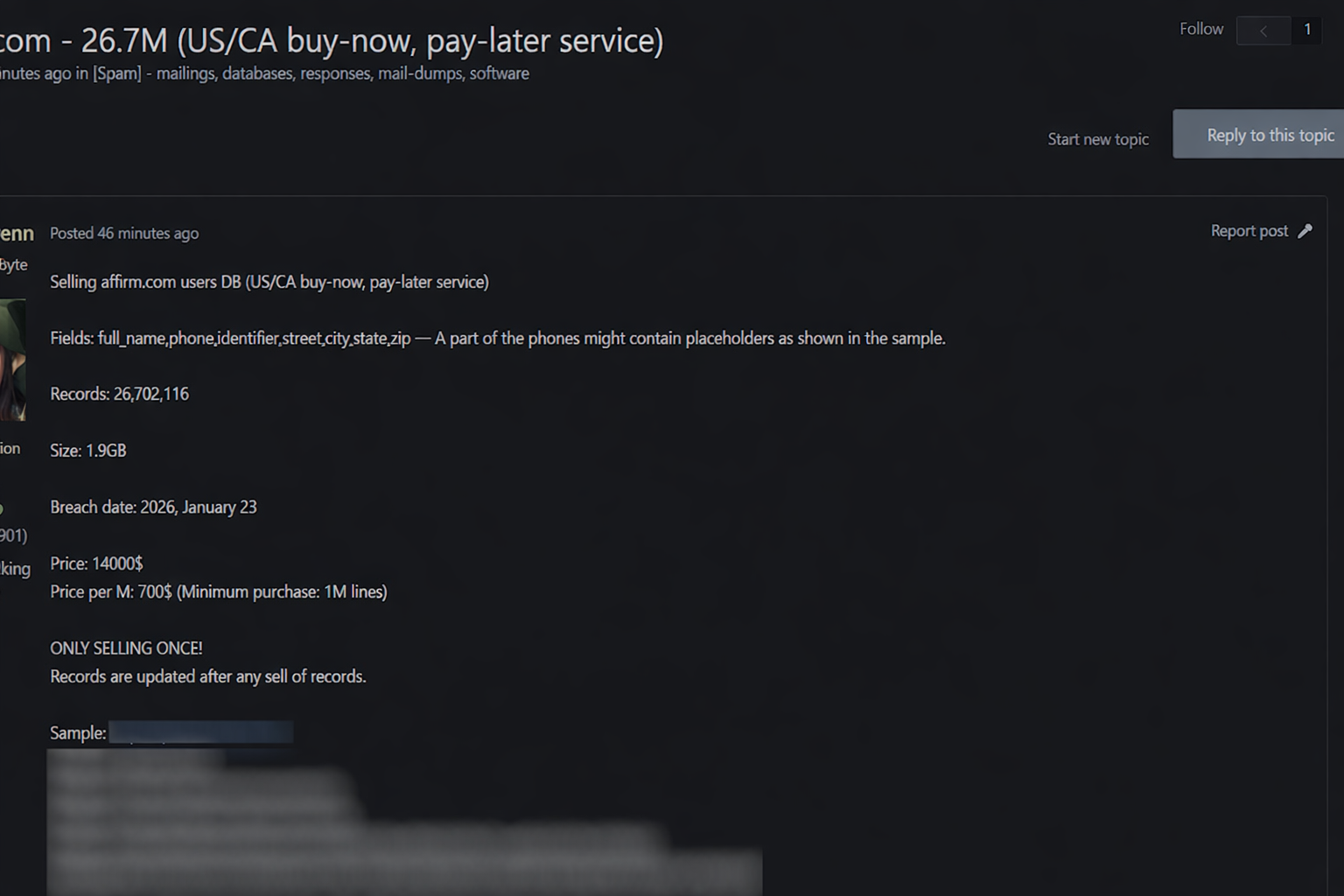The image size is (1344, 896).
Task: Go to the previous page arrow
Action: (1263, 31)
